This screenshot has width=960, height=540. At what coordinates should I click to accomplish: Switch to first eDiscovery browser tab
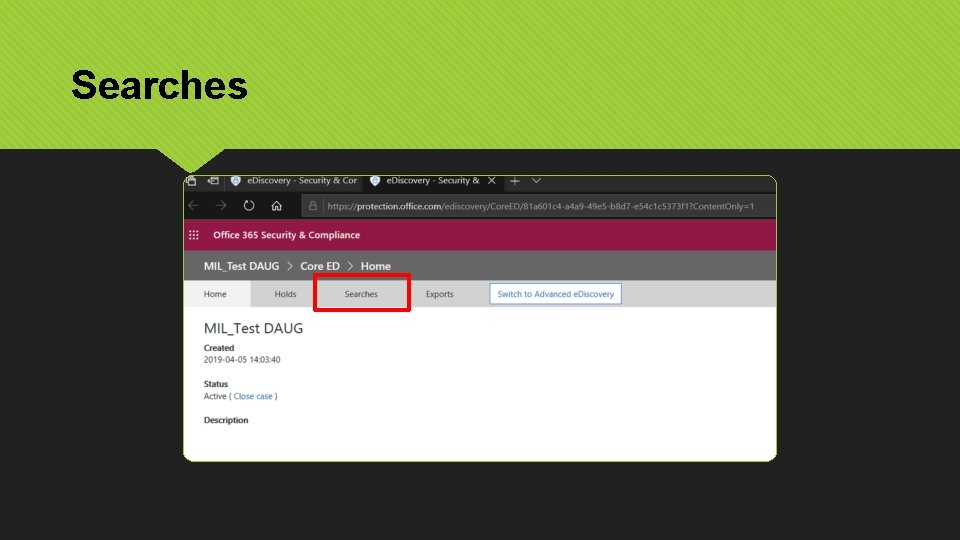click(x=294, y=181)
